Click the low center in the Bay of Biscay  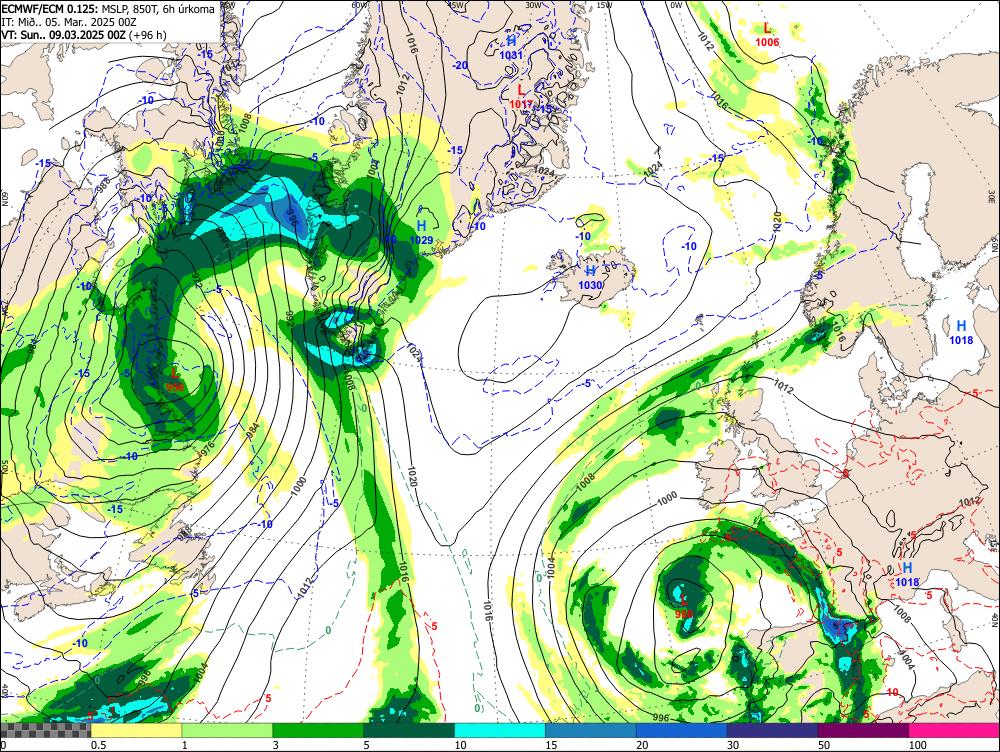tap(684, 607)
